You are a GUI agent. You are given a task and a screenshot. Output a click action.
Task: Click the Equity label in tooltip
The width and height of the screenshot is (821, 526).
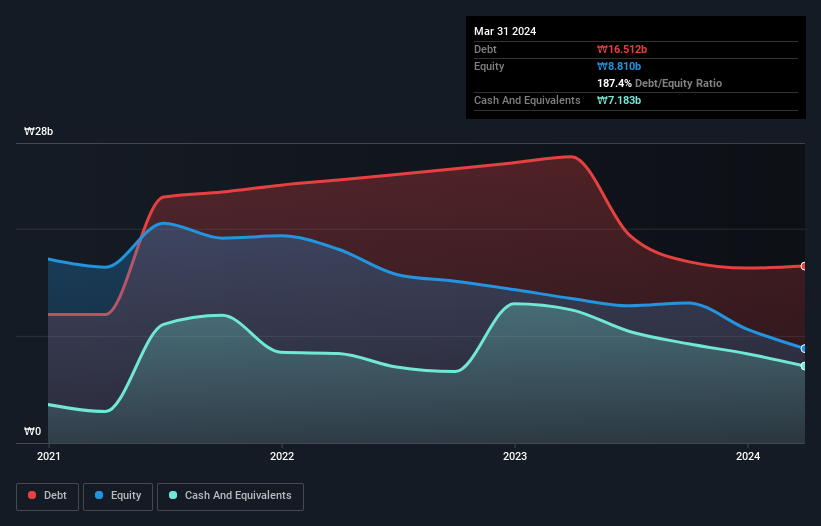pos(489,66)
